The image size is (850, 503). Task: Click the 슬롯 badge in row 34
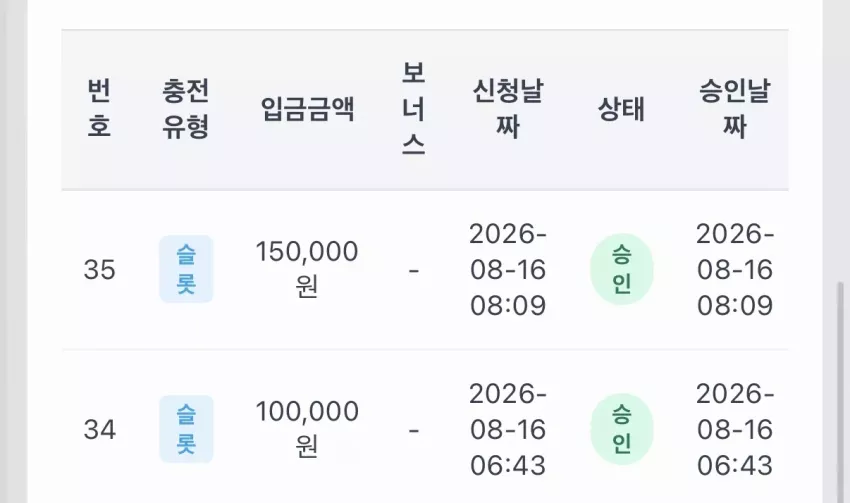coord(186,429)
